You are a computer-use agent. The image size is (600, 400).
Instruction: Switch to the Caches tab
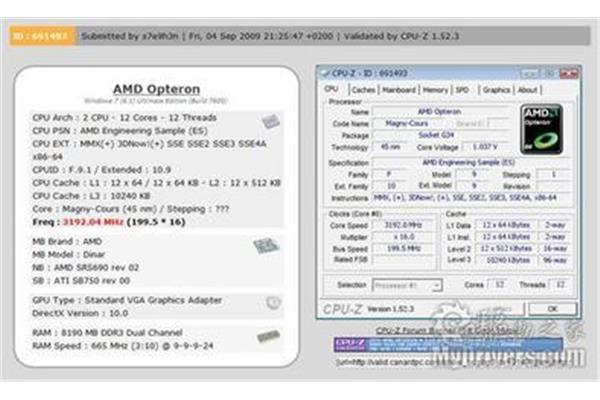[x=363, y=90]
